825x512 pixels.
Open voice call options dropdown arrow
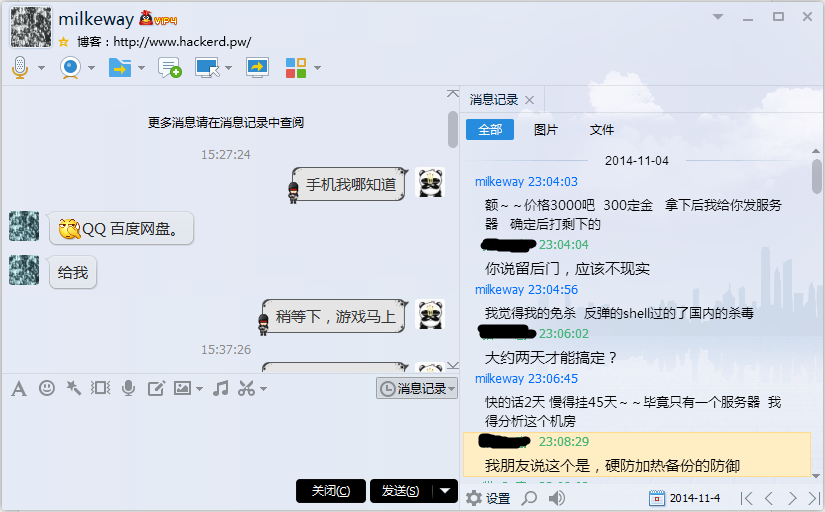click(42, 68)
